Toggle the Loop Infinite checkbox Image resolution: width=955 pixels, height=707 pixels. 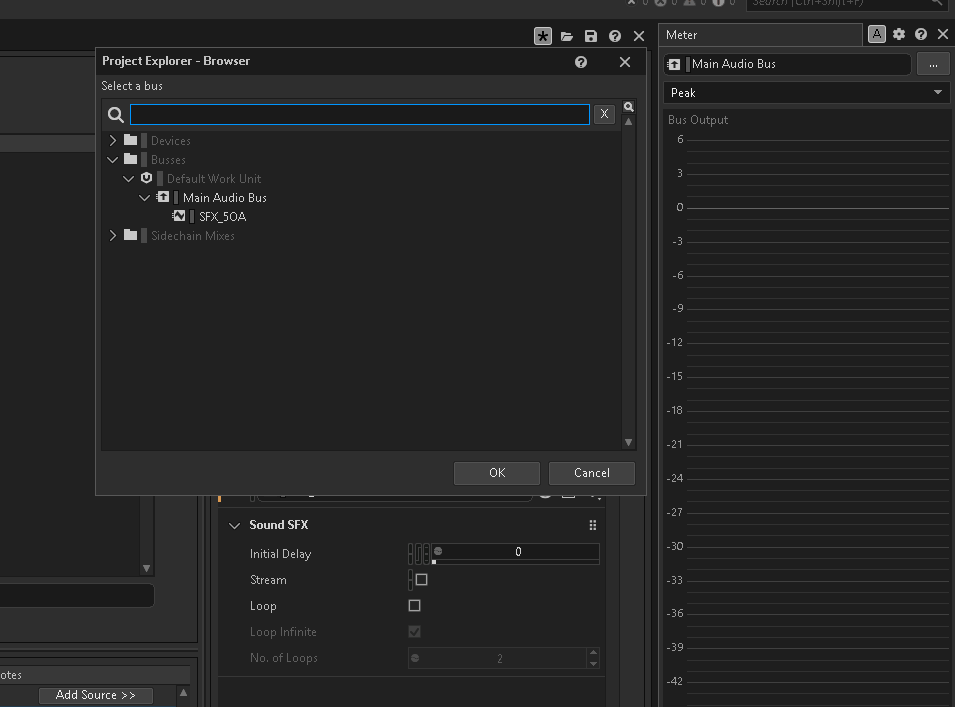[x=414, y=631]
